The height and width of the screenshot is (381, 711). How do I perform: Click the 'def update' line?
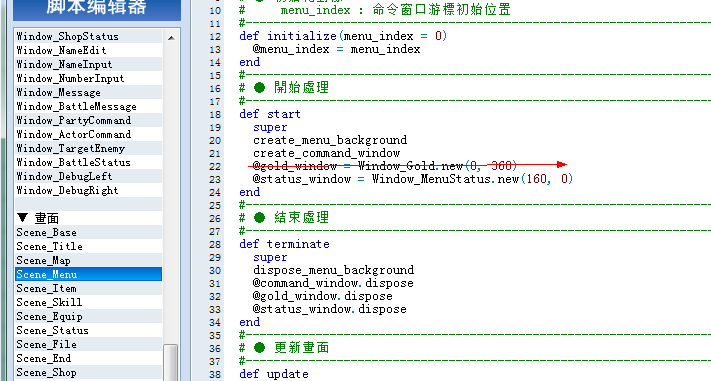(x=274, y=375)
